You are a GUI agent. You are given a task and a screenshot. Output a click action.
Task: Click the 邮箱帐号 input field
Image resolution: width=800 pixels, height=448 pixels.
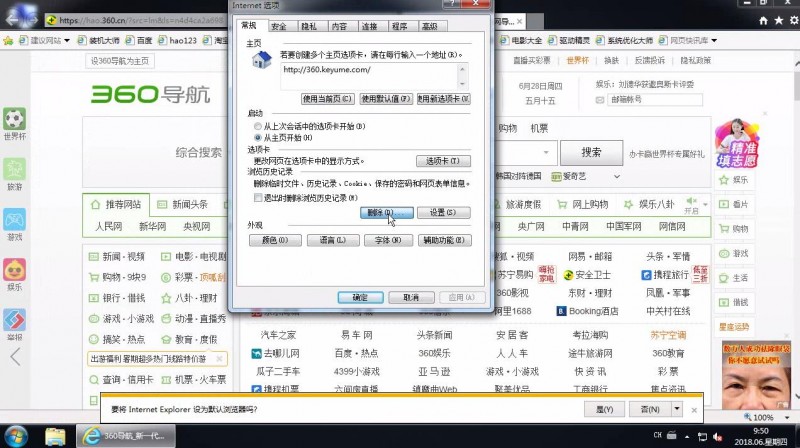point(655,99)
